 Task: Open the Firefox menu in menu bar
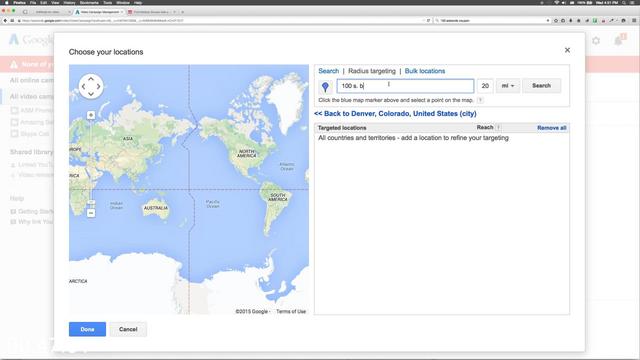(x=19, y=2)
